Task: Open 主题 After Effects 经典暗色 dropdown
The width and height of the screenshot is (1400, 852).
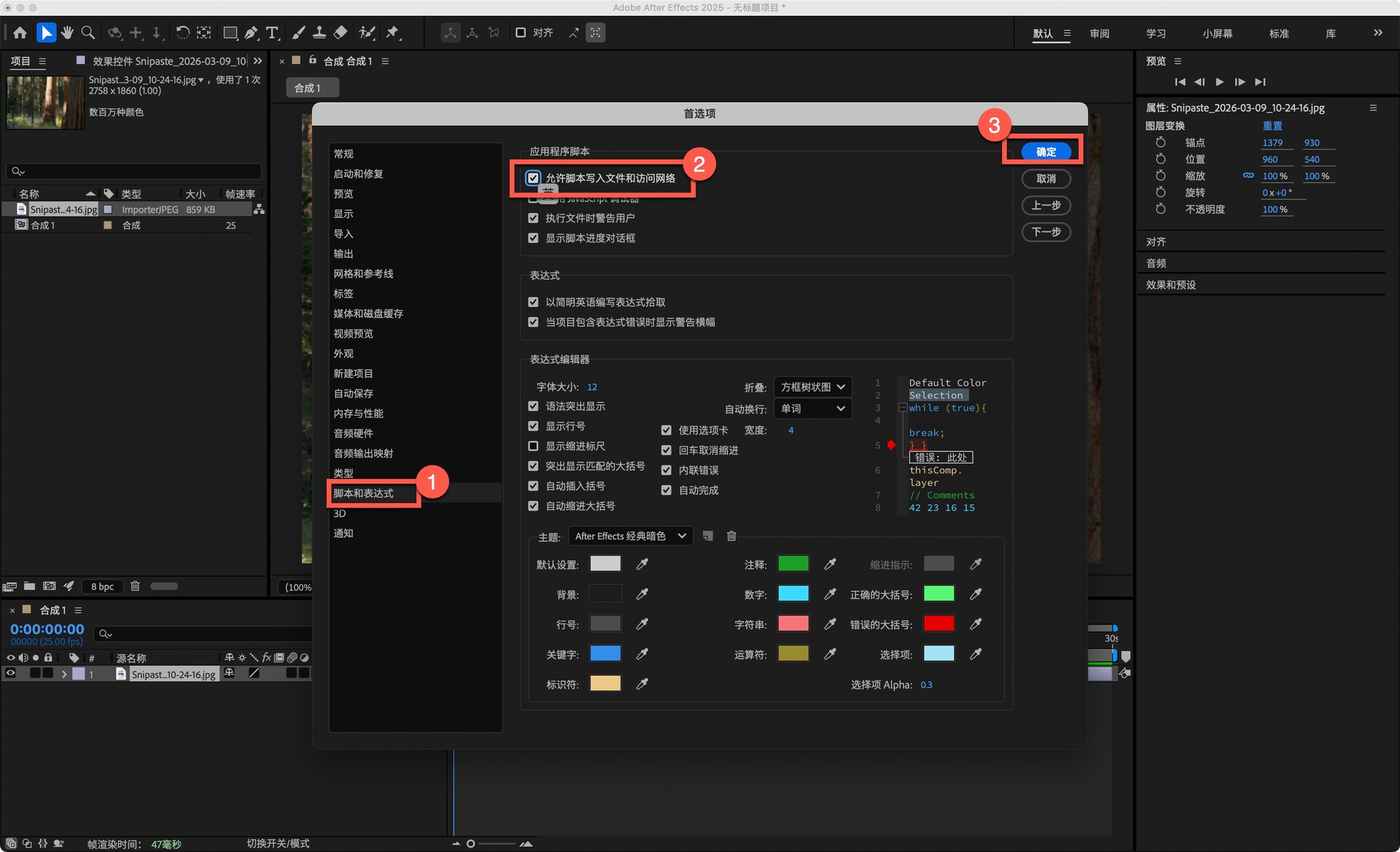Action: click(x=630, y=536)
